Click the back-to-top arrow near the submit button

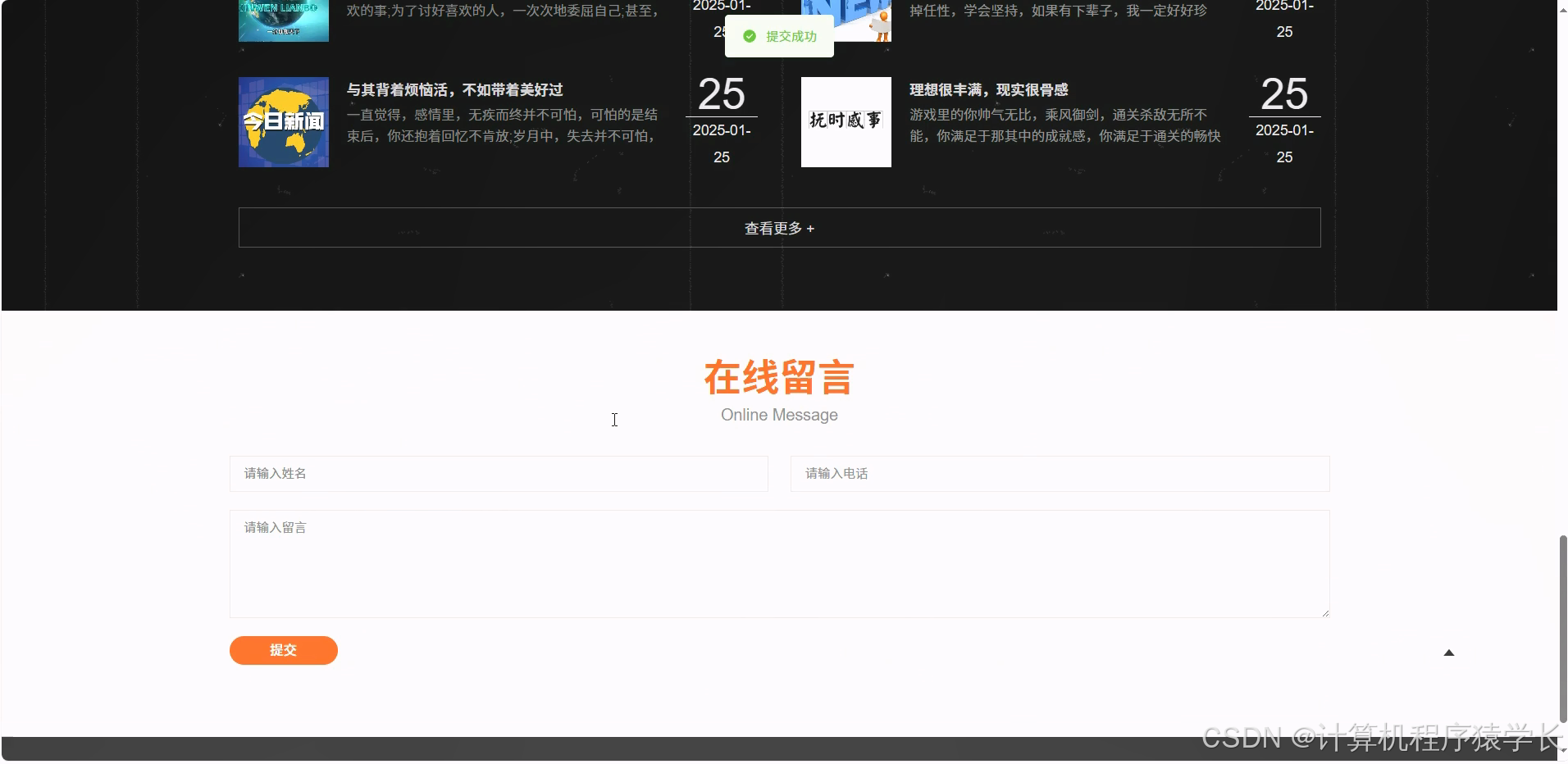(x=1448, y=652)
